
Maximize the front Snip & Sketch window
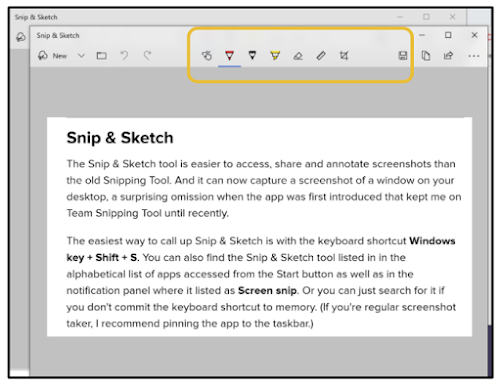point(448,35)
